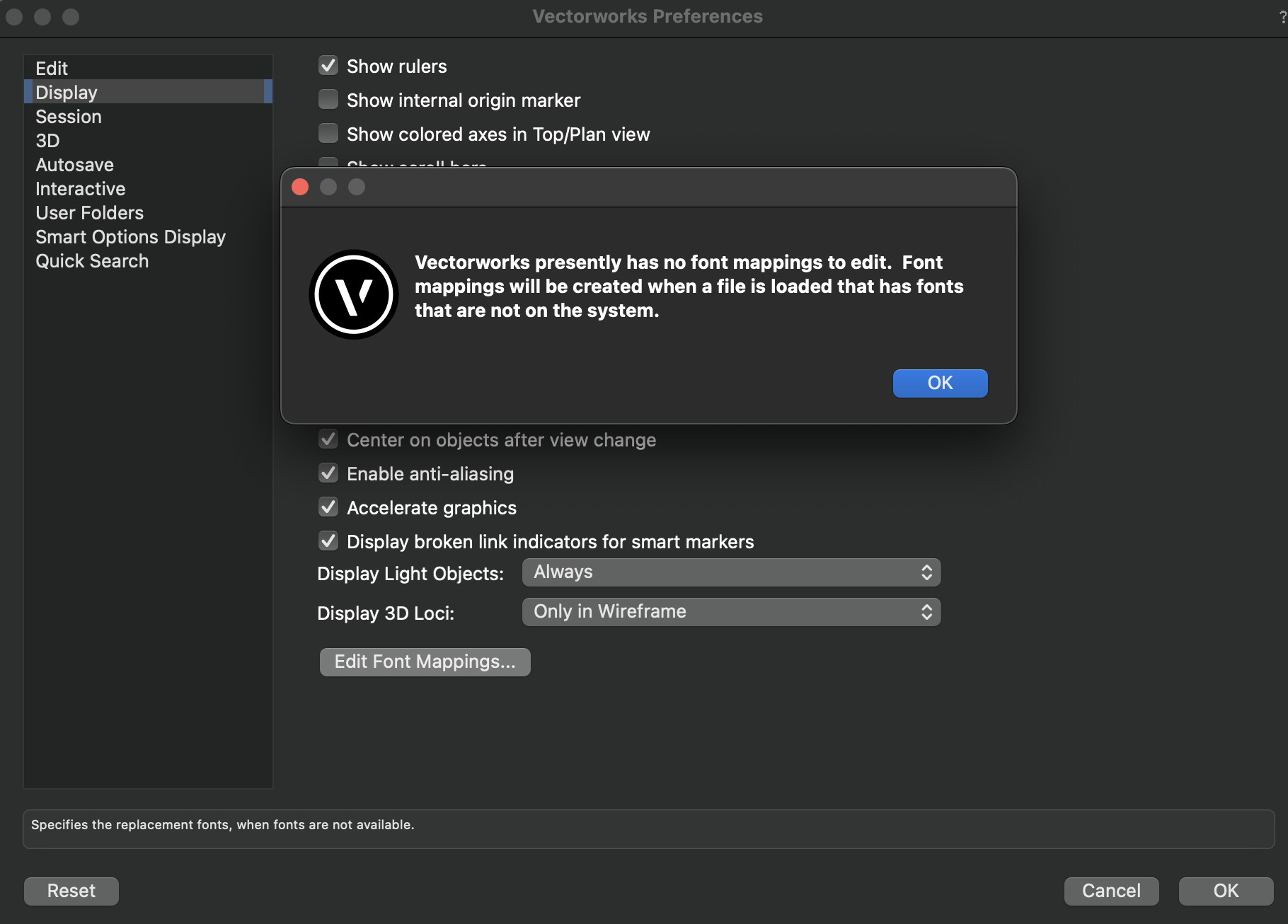Viewport: 1288px width, 924px height.
Task: Open the Autosave preferences category
Action: pos(74,165)
